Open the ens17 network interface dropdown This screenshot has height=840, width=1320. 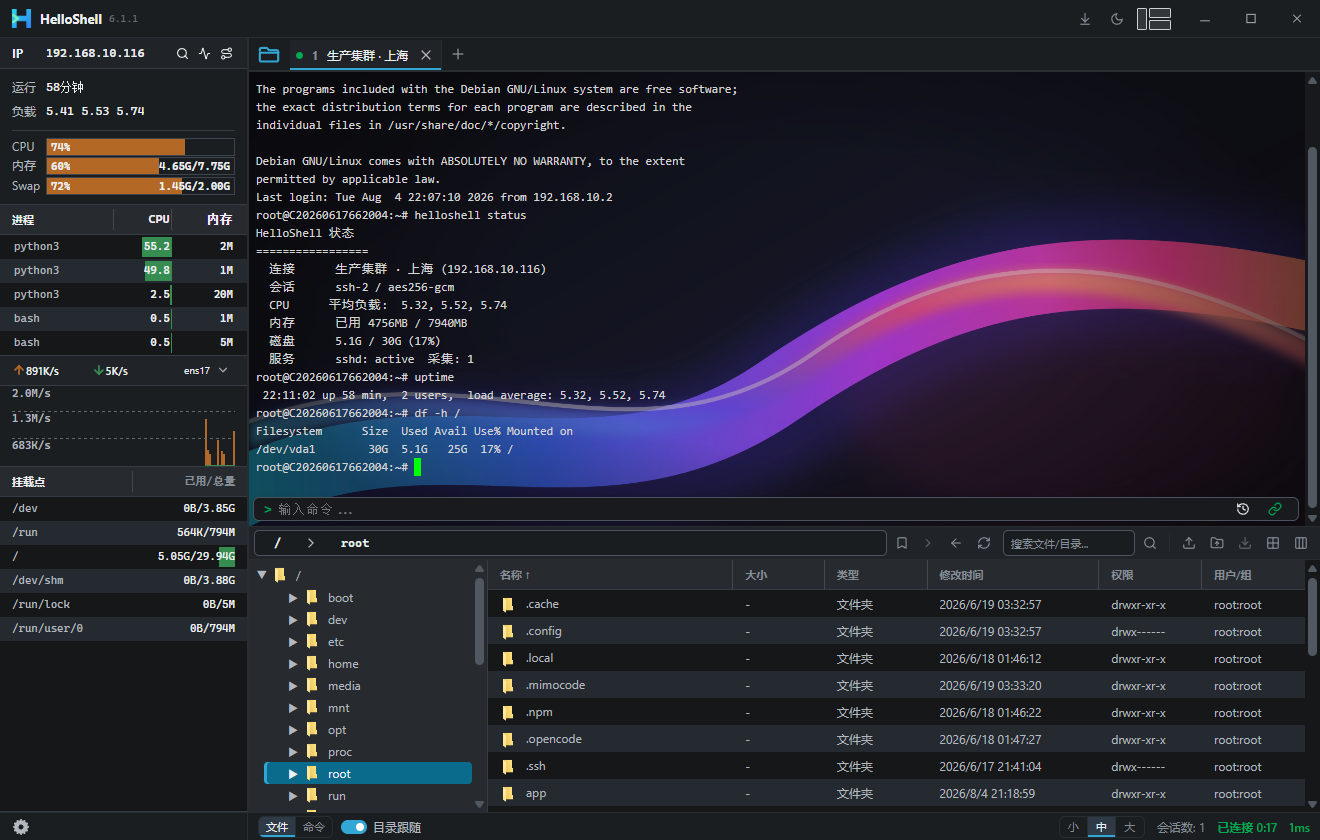[206, 371]
